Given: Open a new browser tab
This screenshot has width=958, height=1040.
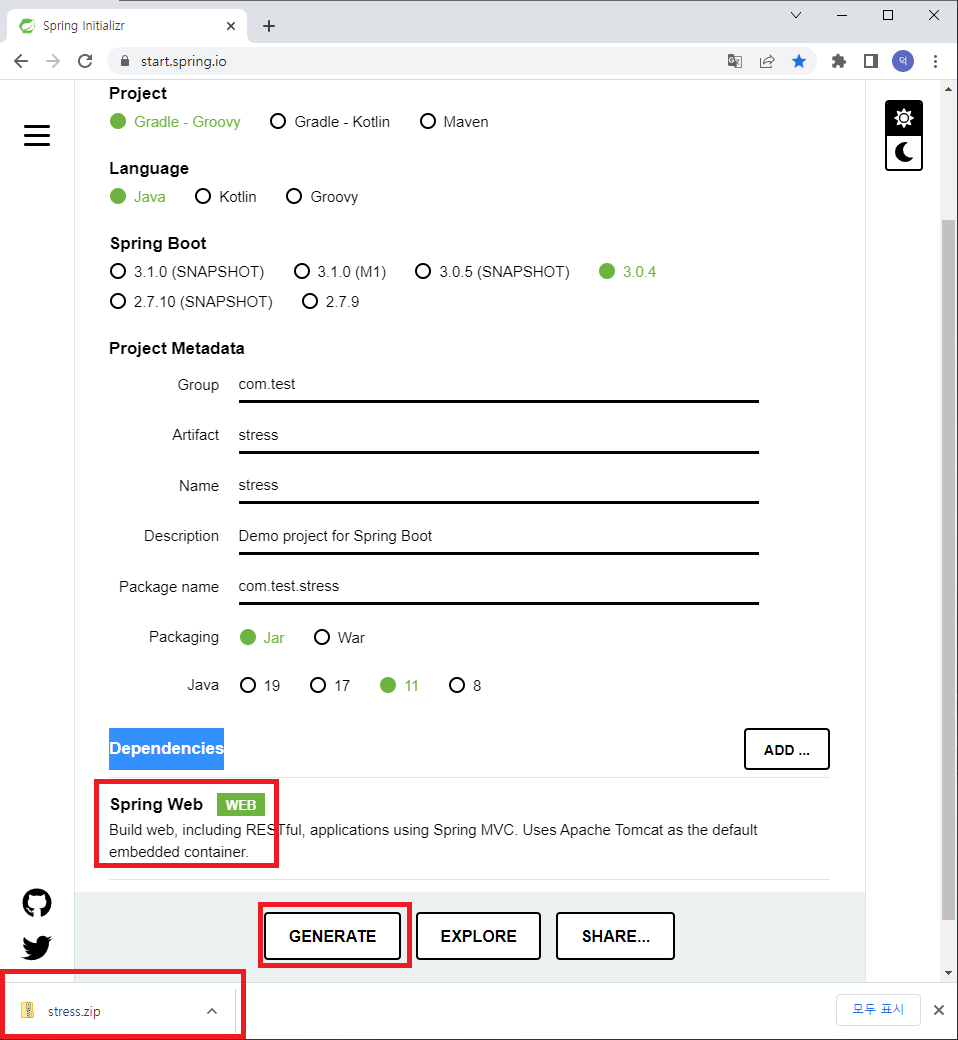Looking at the screenshot, I should point(269,26).
